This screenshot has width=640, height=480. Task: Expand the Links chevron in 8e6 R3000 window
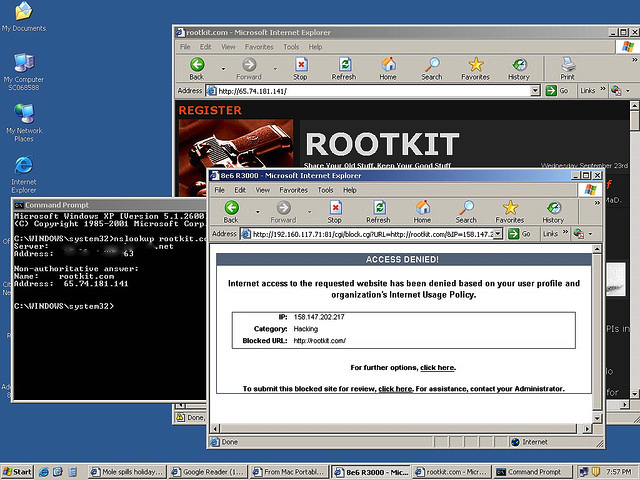coord(565,232)
